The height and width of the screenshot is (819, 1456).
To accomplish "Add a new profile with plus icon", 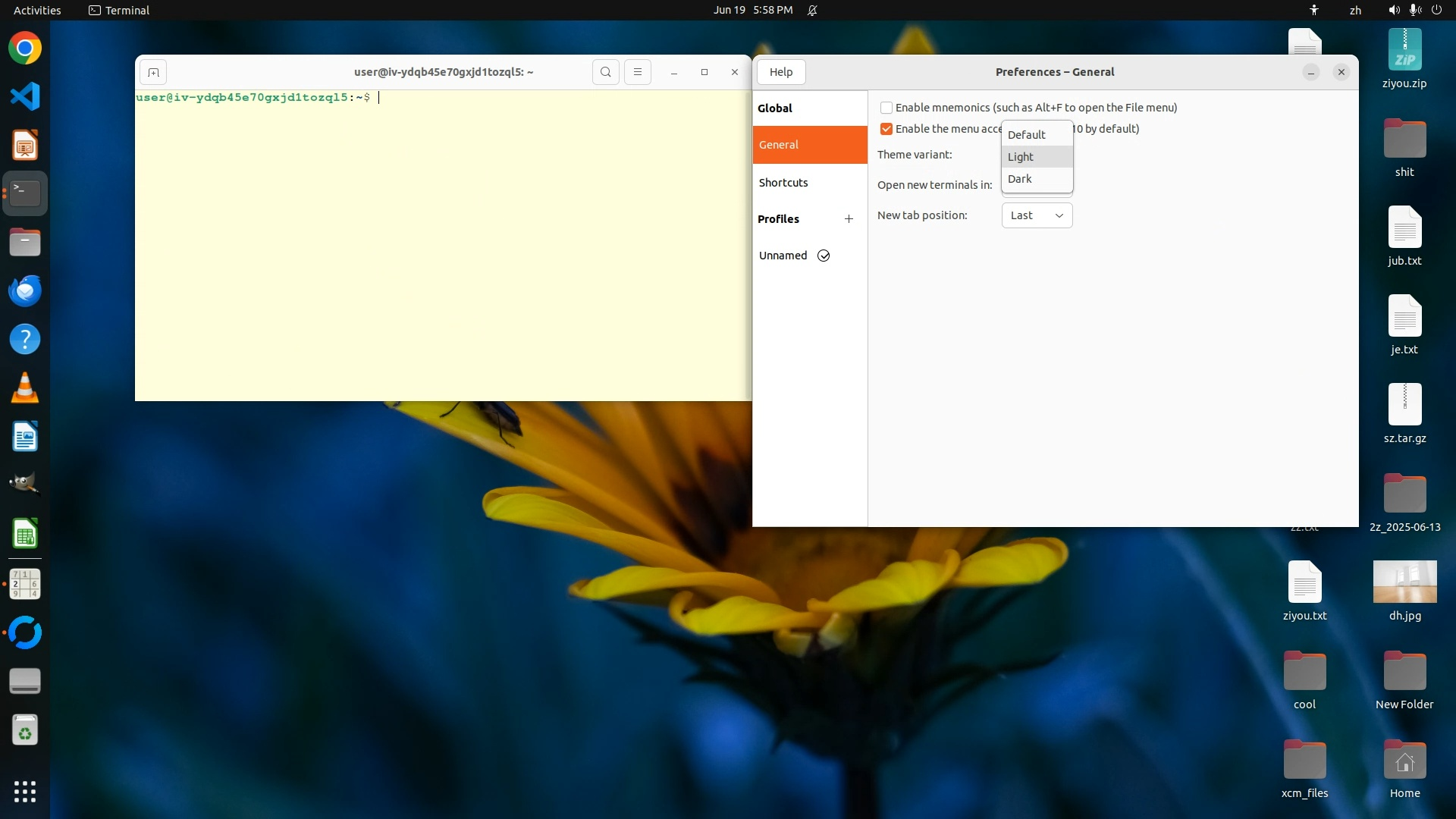I will 849,219.
